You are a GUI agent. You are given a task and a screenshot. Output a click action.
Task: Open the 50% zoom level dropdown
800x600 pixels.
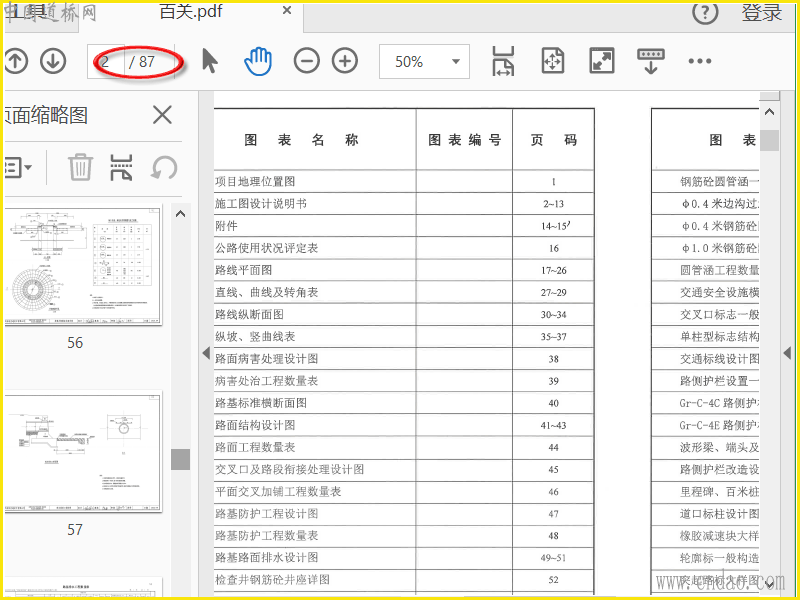[424, 61]
